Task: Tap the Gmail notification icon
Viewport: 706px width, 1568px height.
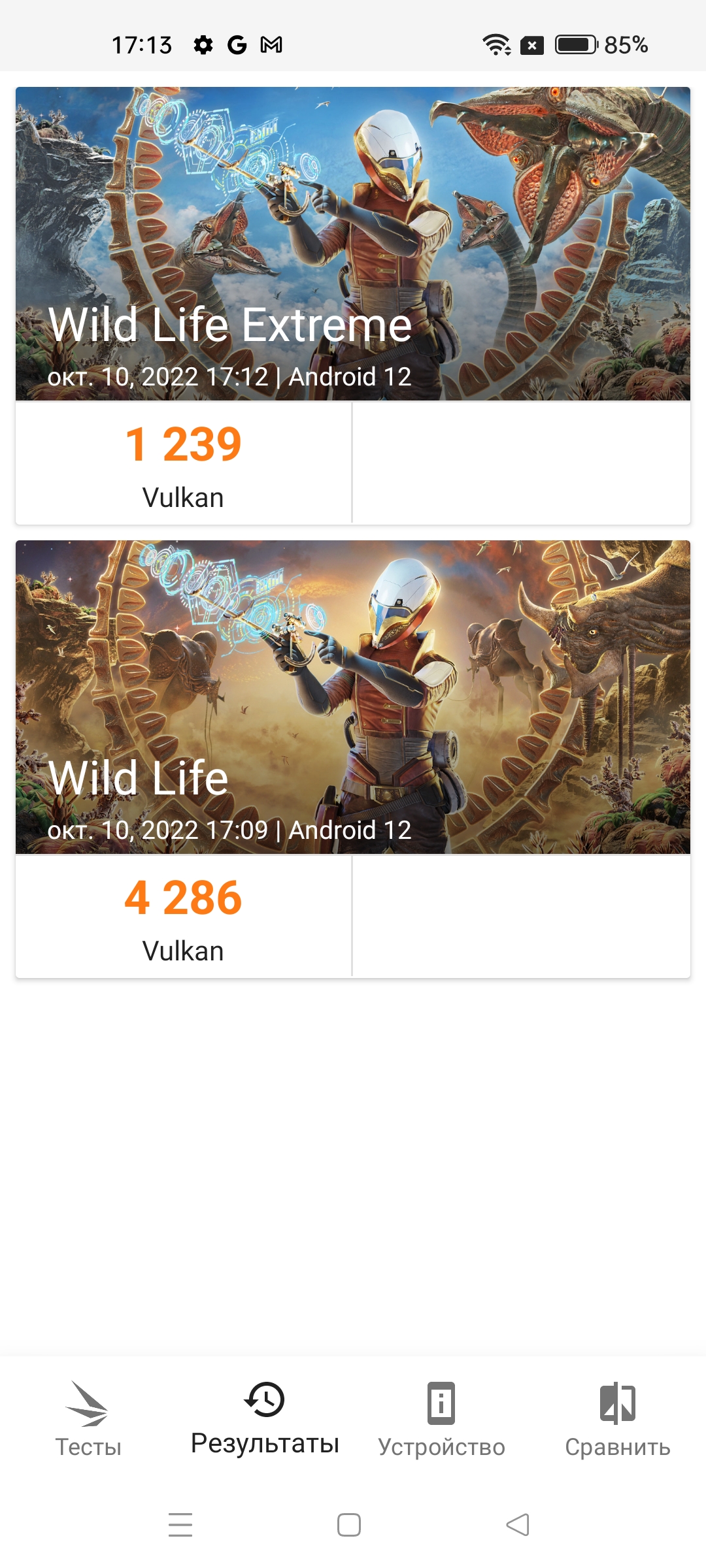Action: tap(271, 45)
